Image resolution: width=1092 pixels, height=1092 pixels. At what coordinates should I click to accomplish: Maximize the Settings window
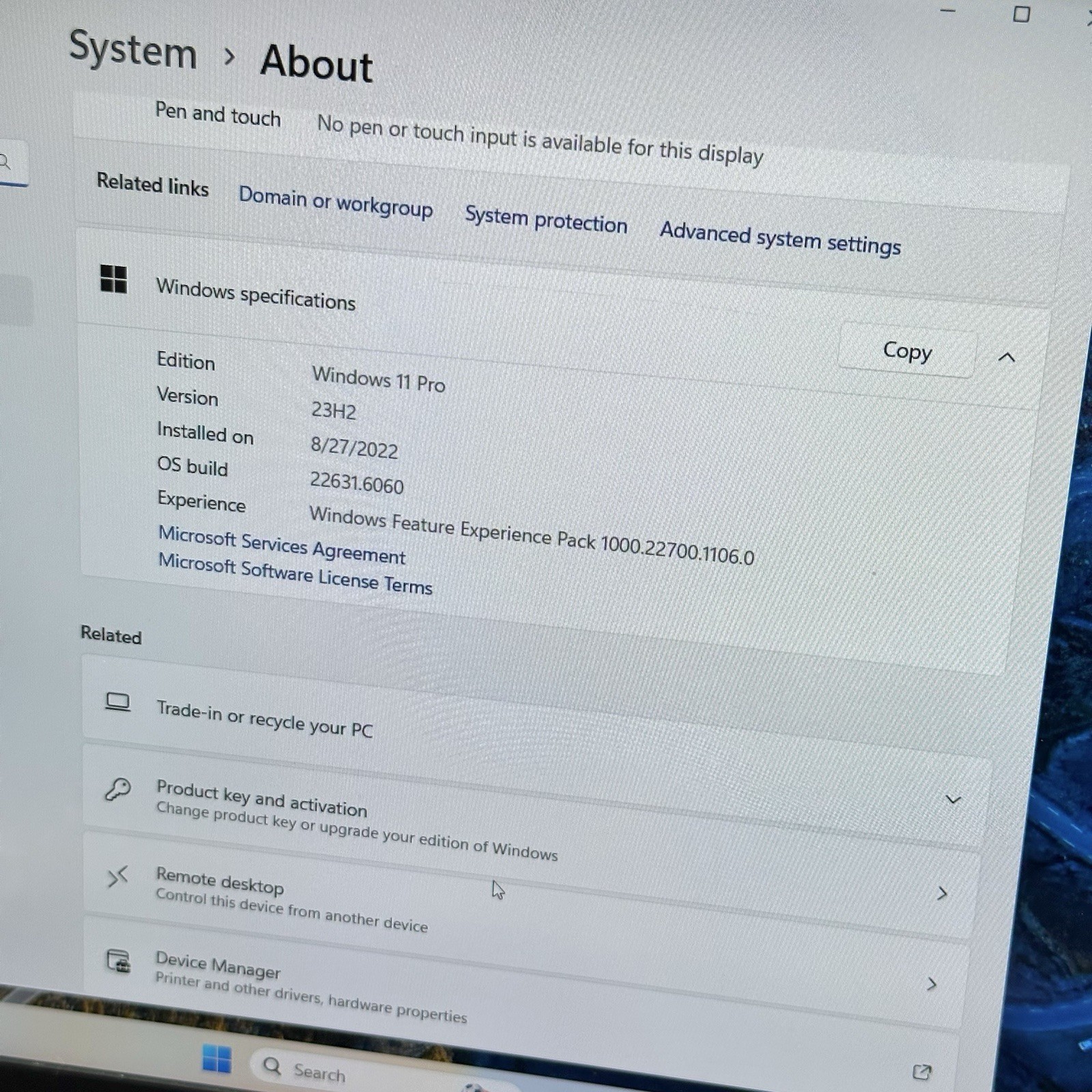coord(1021,14)
